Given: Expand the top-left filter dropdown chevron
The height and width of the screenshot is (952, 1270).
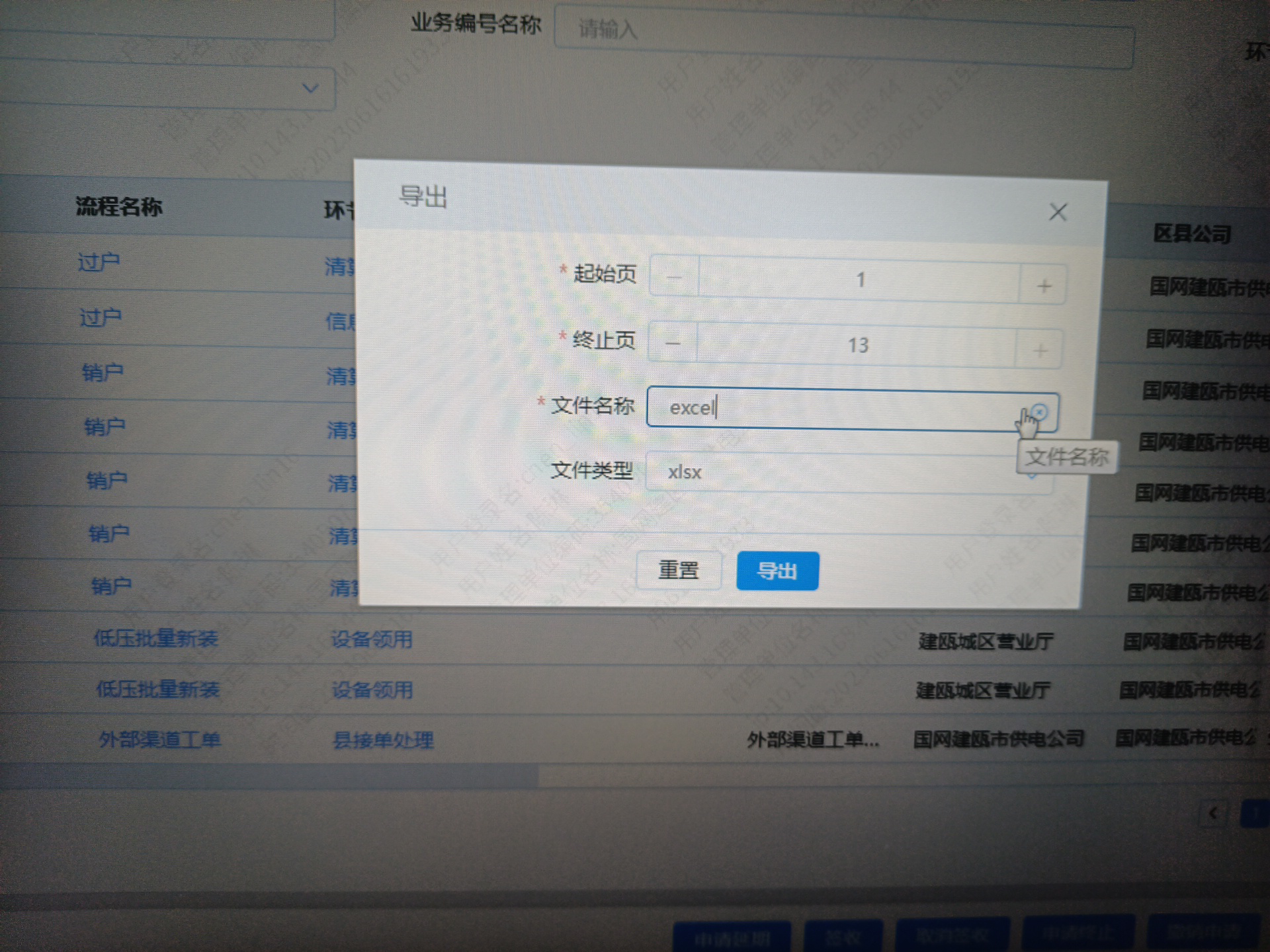Looking at the screenshot, I should click(310, 88).
